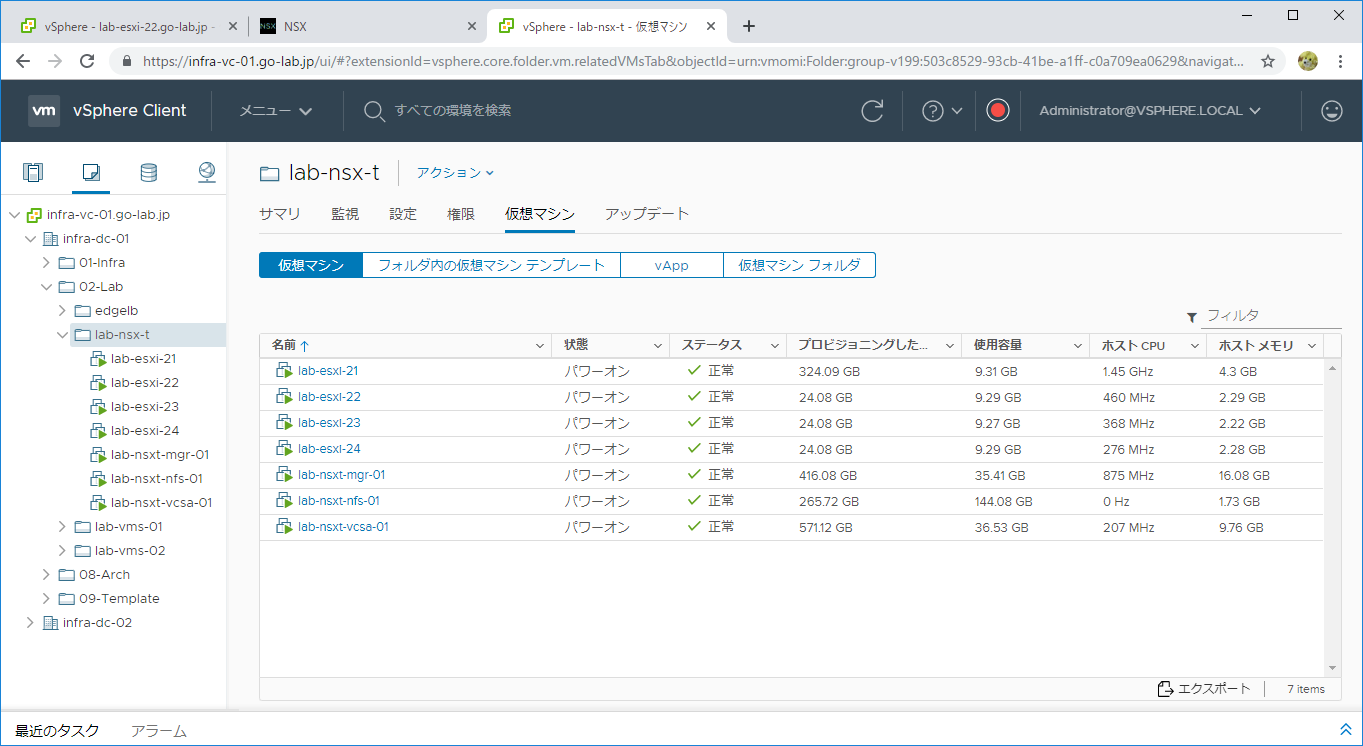Viewport: 1363px width, 746px height.
Task: Click VM icon of lab-nsxt-mgr-01 in table
Action: pos(283,475)
